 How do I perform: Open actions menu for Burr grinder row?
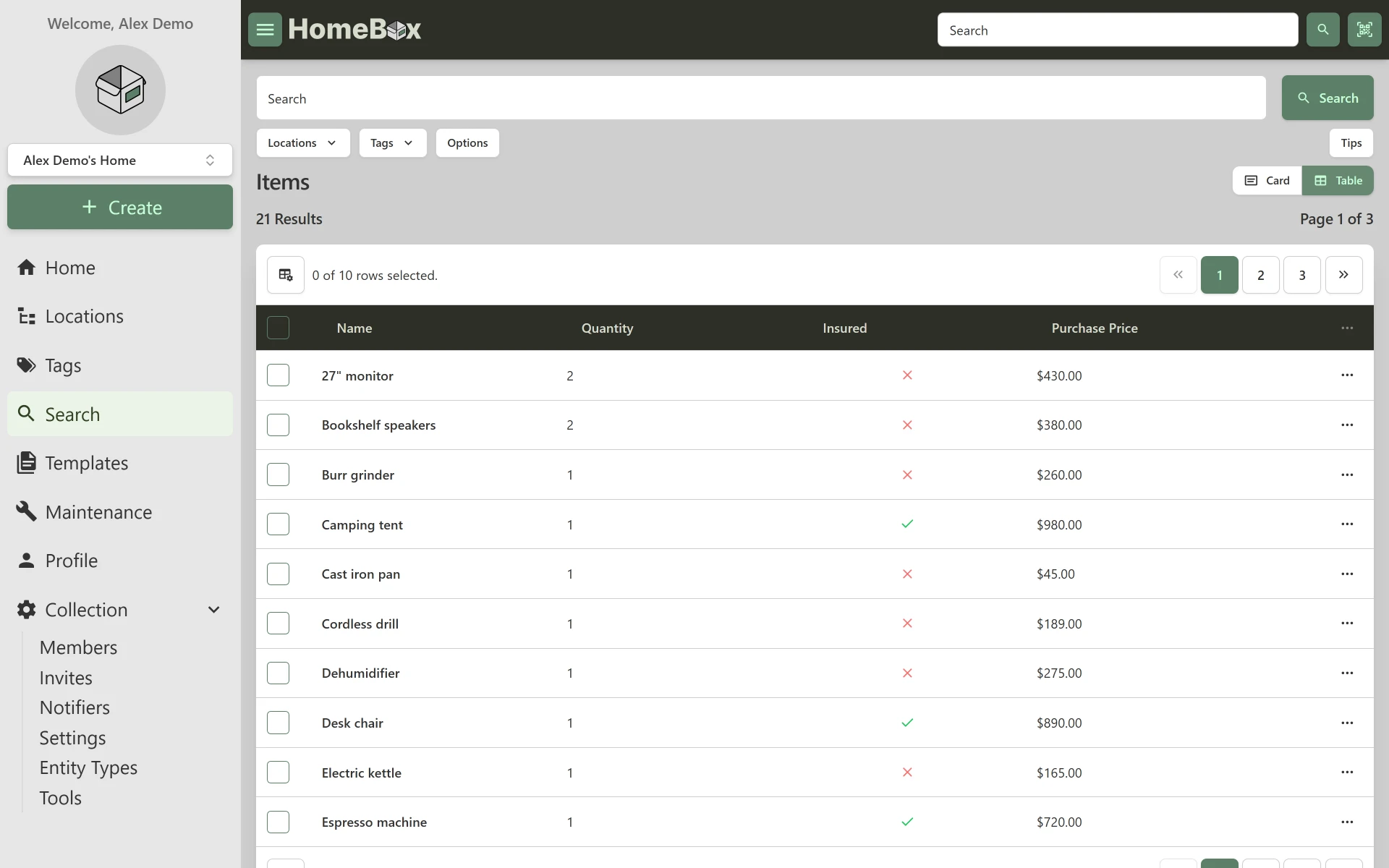pyautogui.click(x=1347, y=475)
